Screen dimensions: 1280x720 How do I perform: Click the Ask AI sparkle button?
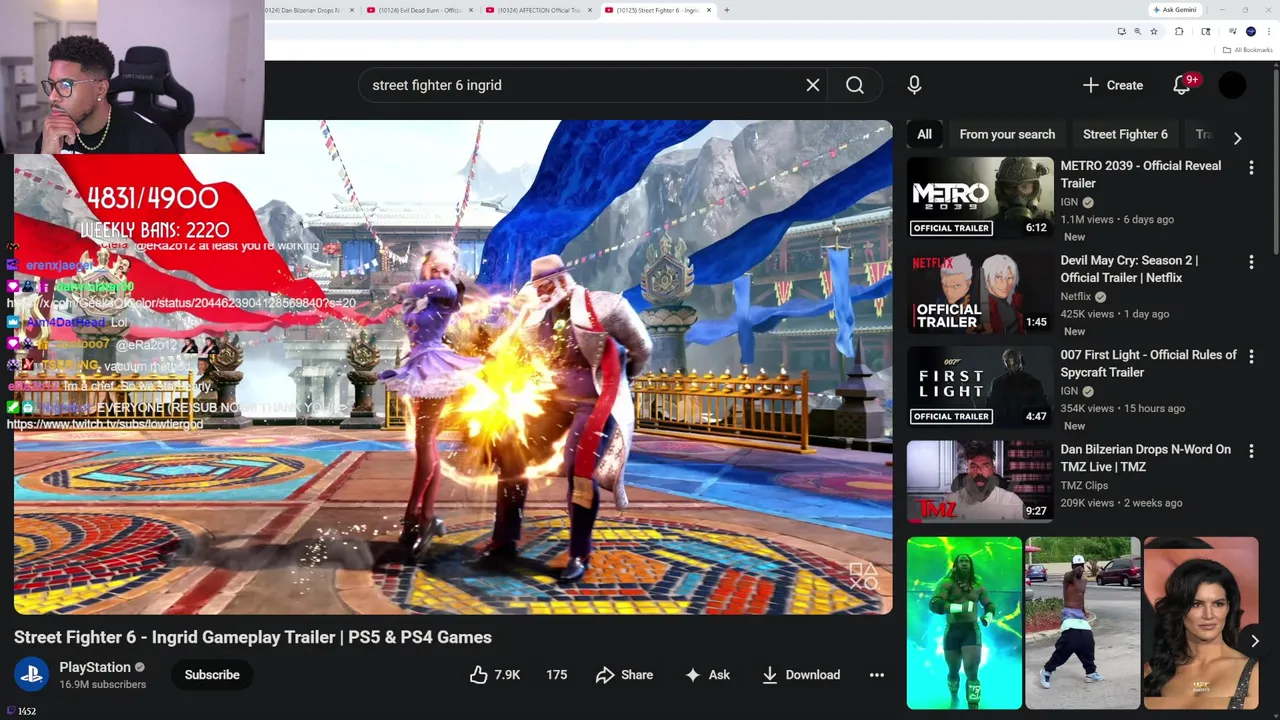[x=707, y=675]
